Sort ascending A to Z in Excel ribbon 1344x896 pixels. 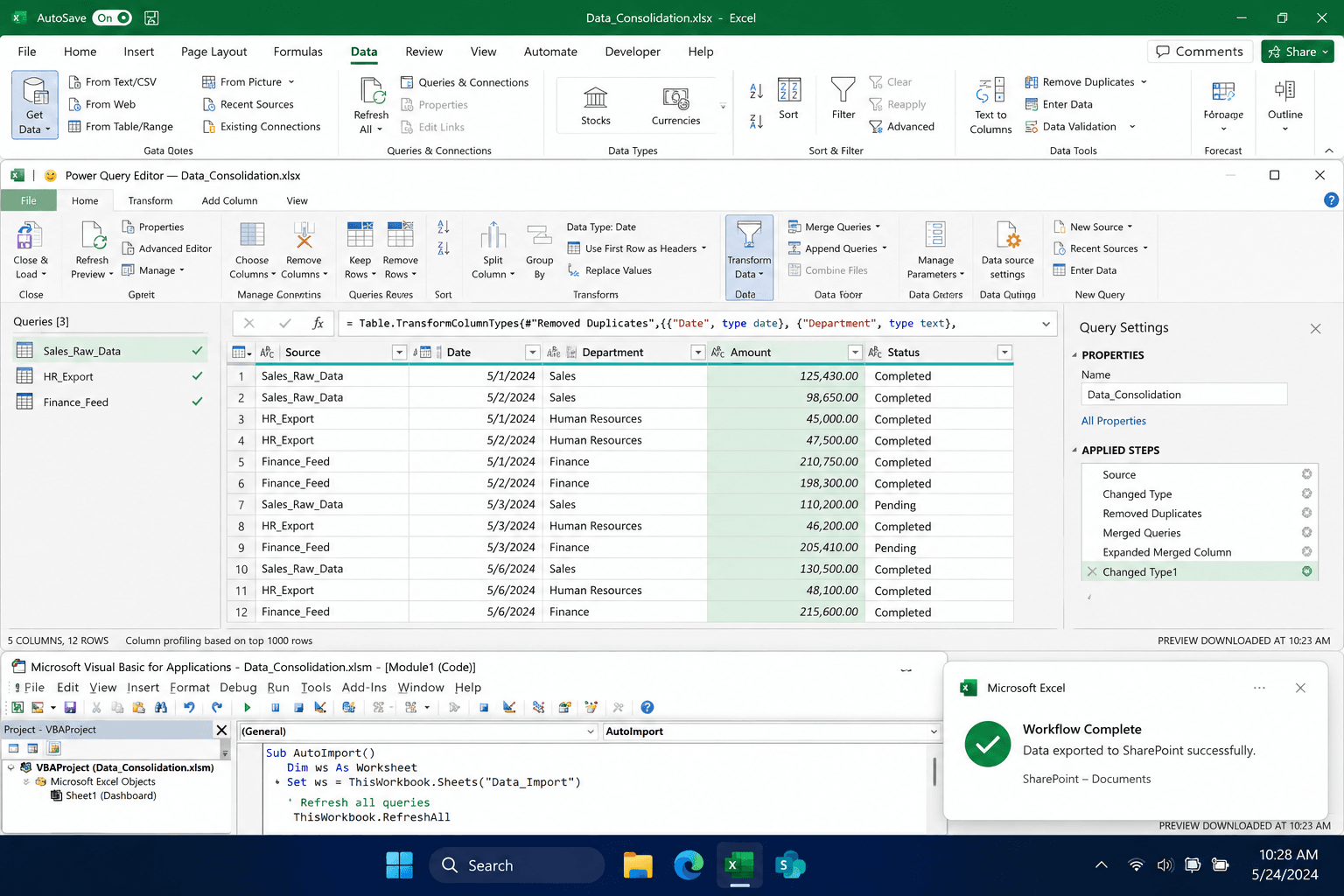pos(756,91)
